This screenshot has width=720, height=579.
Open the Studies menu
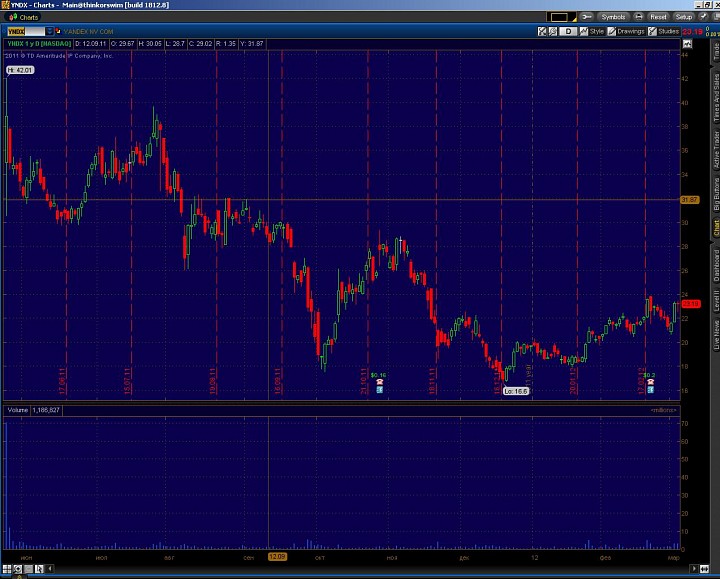664,31
